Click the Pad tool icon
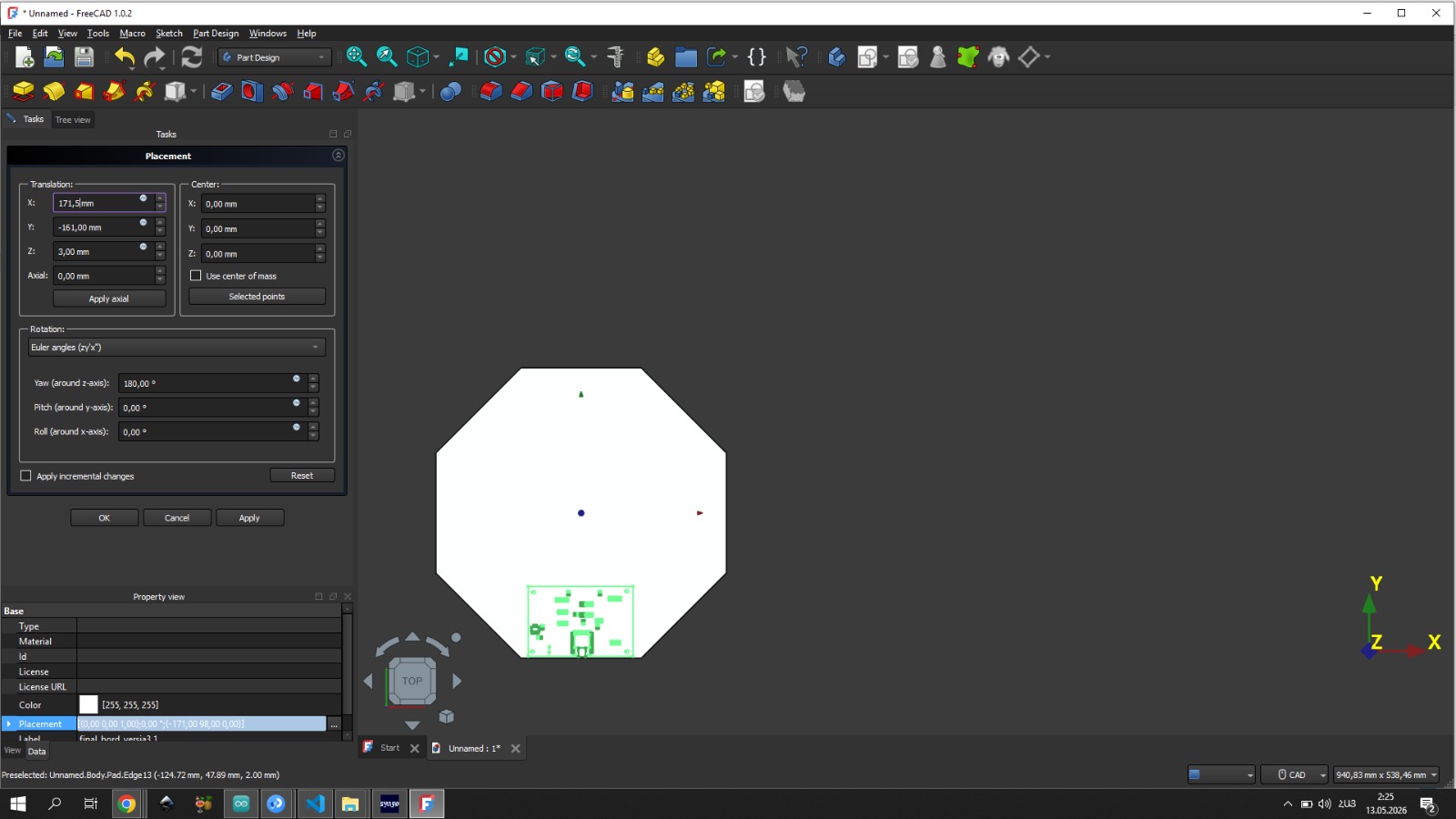 click(24, 91)
